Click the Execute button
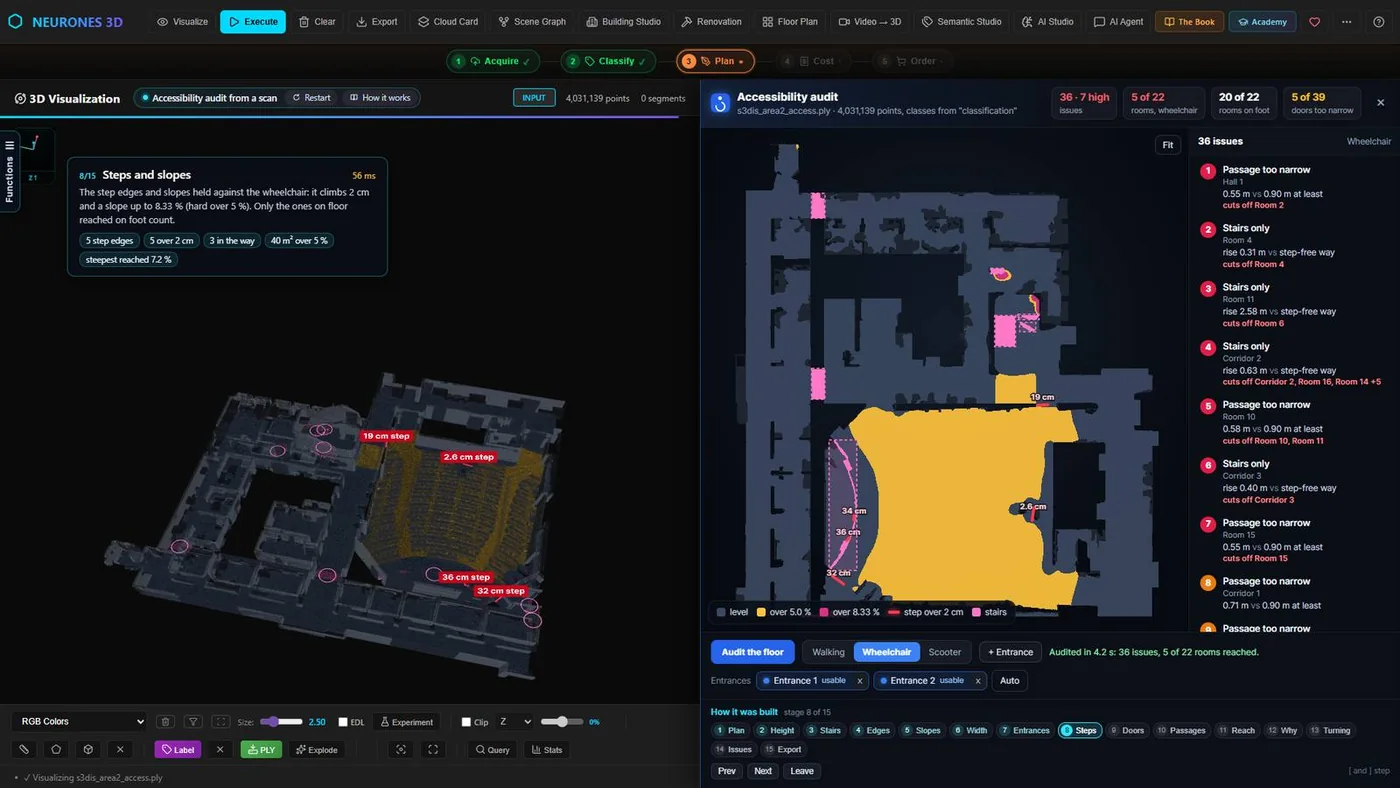The image size is (1400, 788). (253, 21)
